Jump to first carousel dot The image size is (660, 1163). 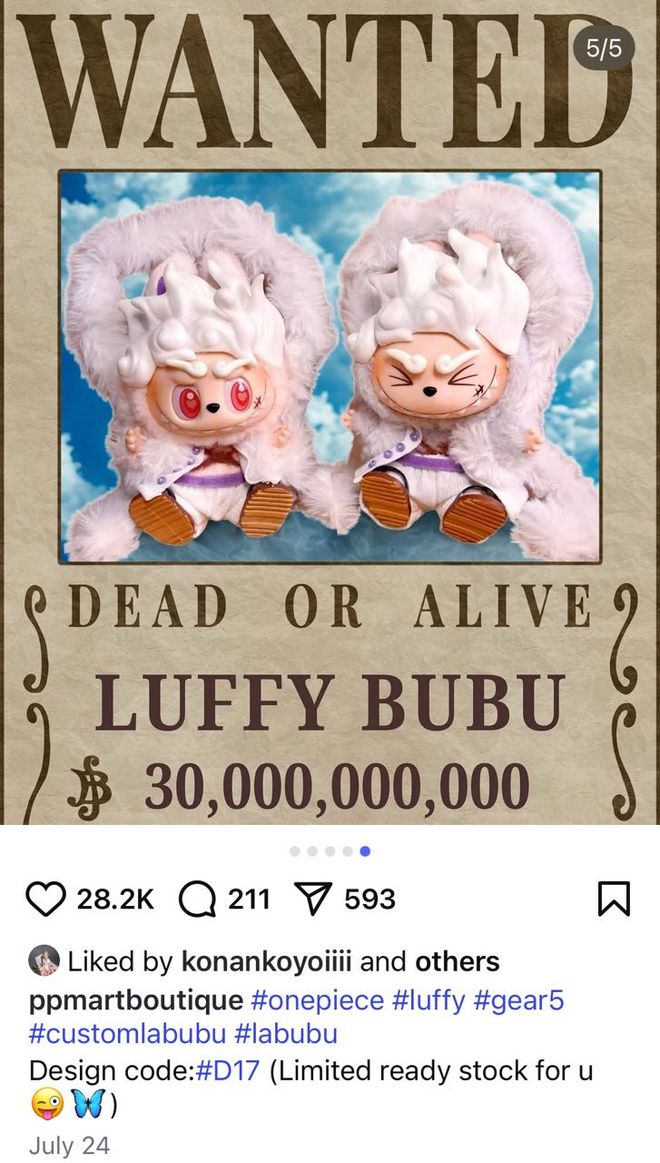click(294, 851)
